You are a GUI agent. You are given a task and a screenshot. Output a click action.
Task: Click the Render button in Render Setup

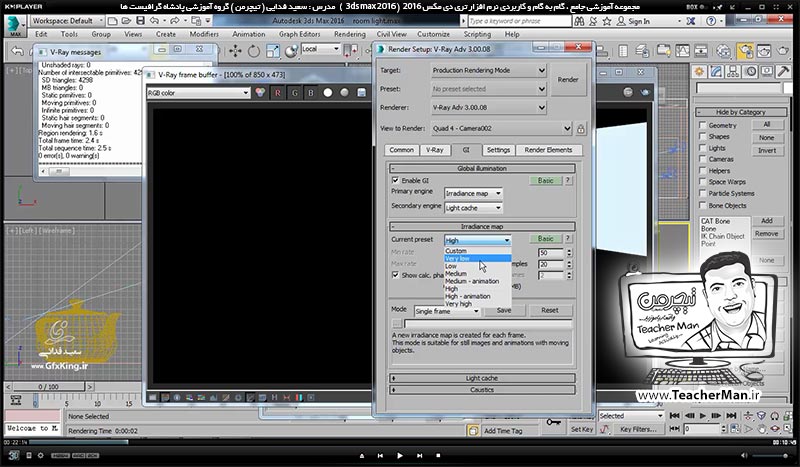(x=568, y=80)
